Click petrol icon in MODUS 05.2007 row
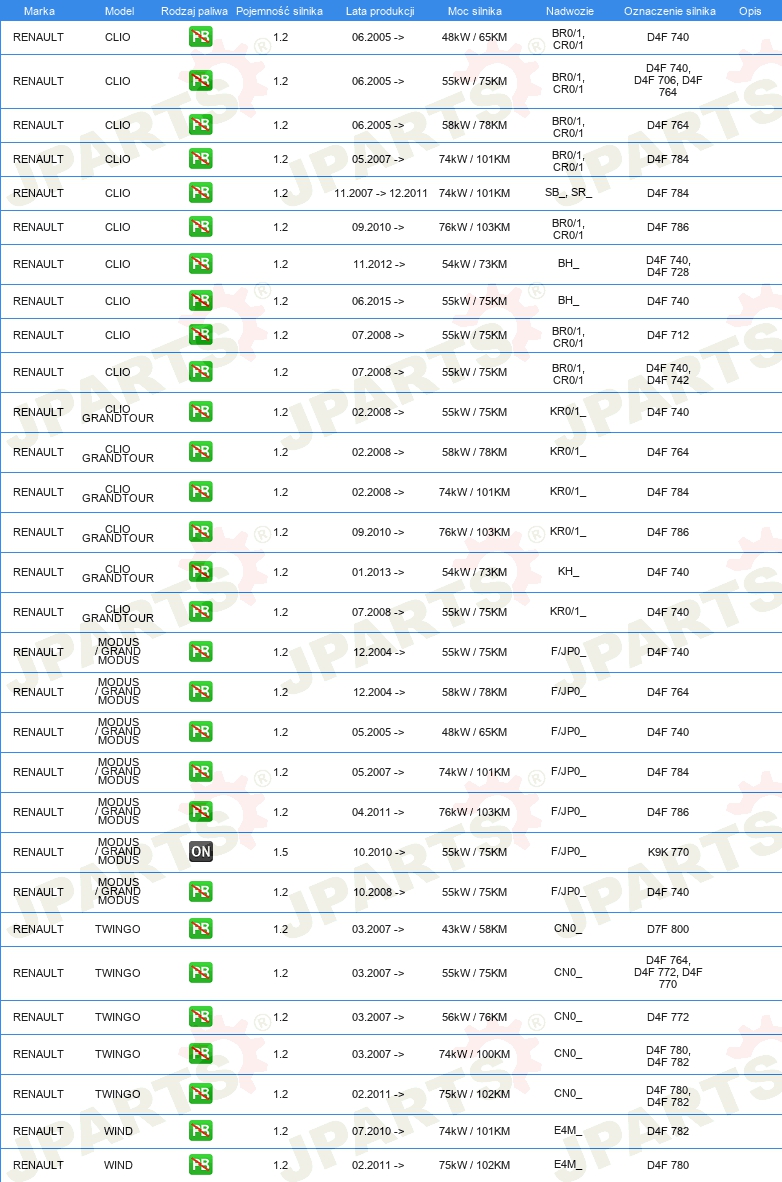Image resolution: width=782 pixels, height=1182 pixels. (x=201, y=772)
